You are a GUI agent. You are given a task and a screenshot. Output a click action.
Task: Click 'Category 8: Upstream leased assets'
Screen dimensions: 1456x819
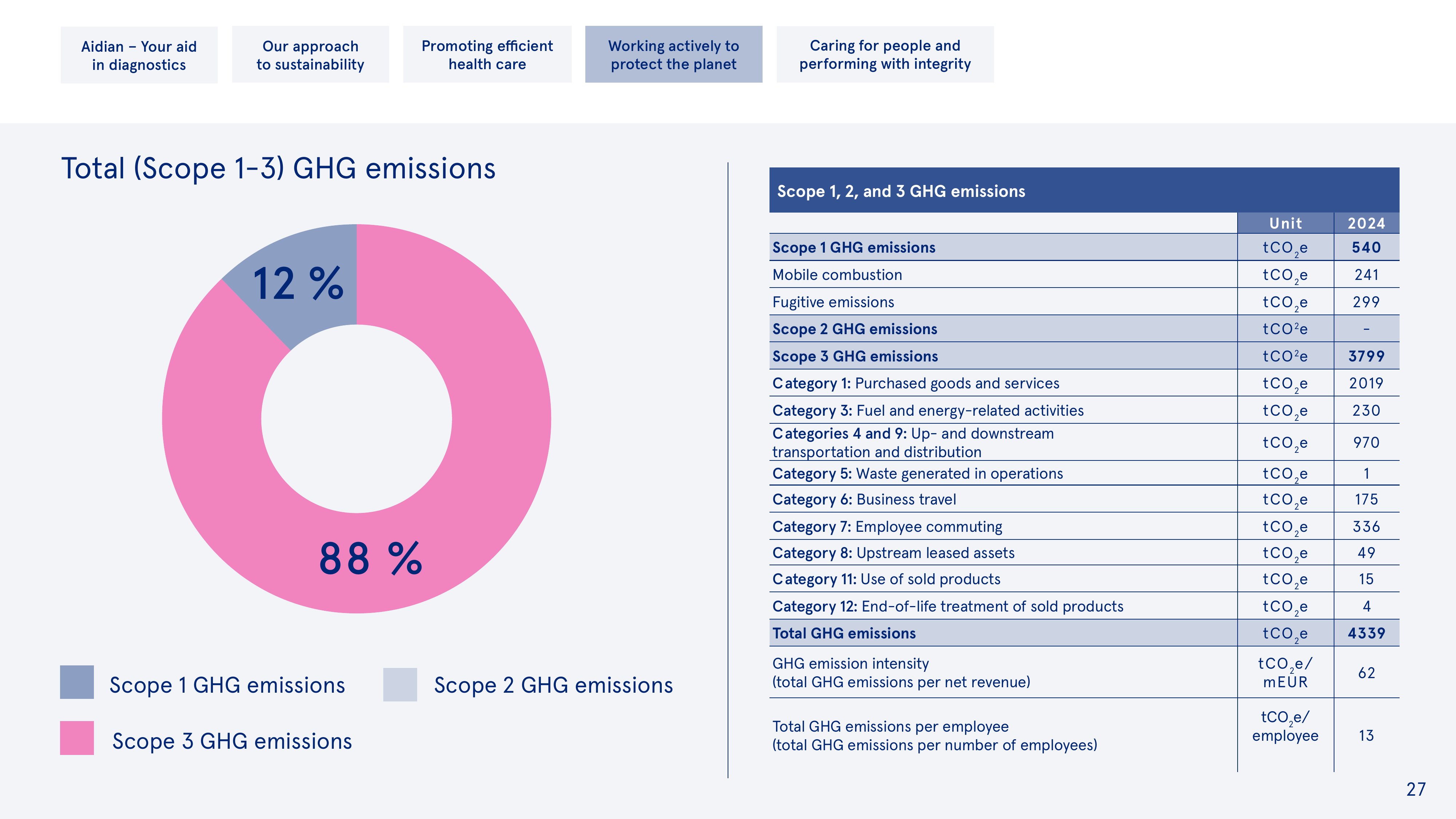coord(894,553)
